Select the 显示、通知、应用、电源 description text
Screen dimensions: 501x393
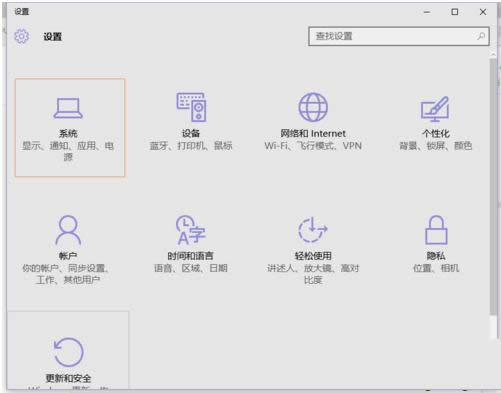tap(68, 151)
